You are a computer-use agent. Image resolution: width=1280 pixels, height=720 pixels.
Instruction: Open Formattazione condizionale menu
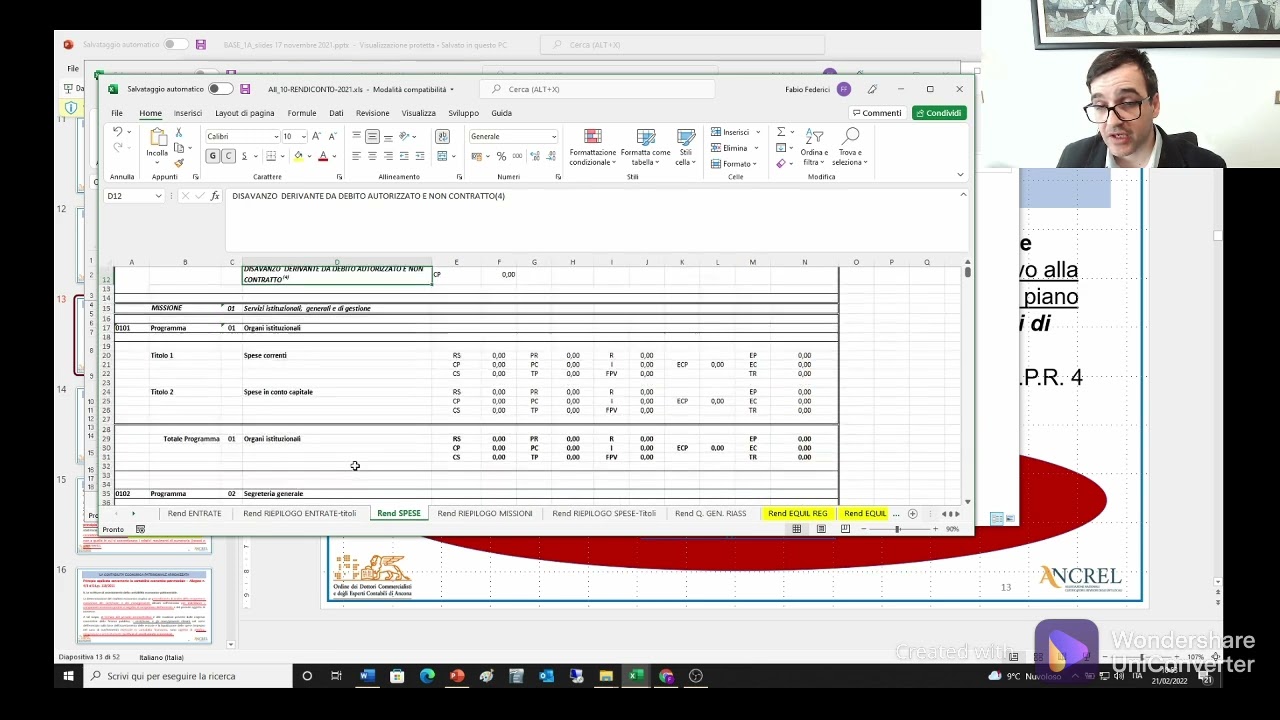[593, 147]
